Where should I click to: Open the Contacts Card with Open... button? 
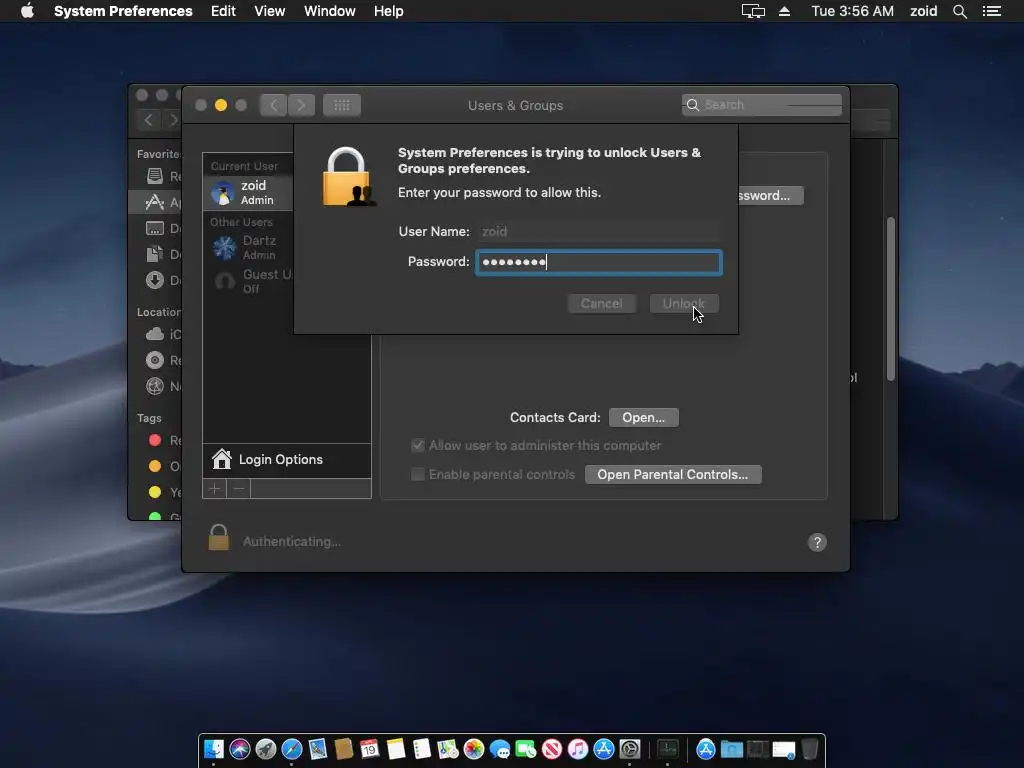tap(643, 417)
